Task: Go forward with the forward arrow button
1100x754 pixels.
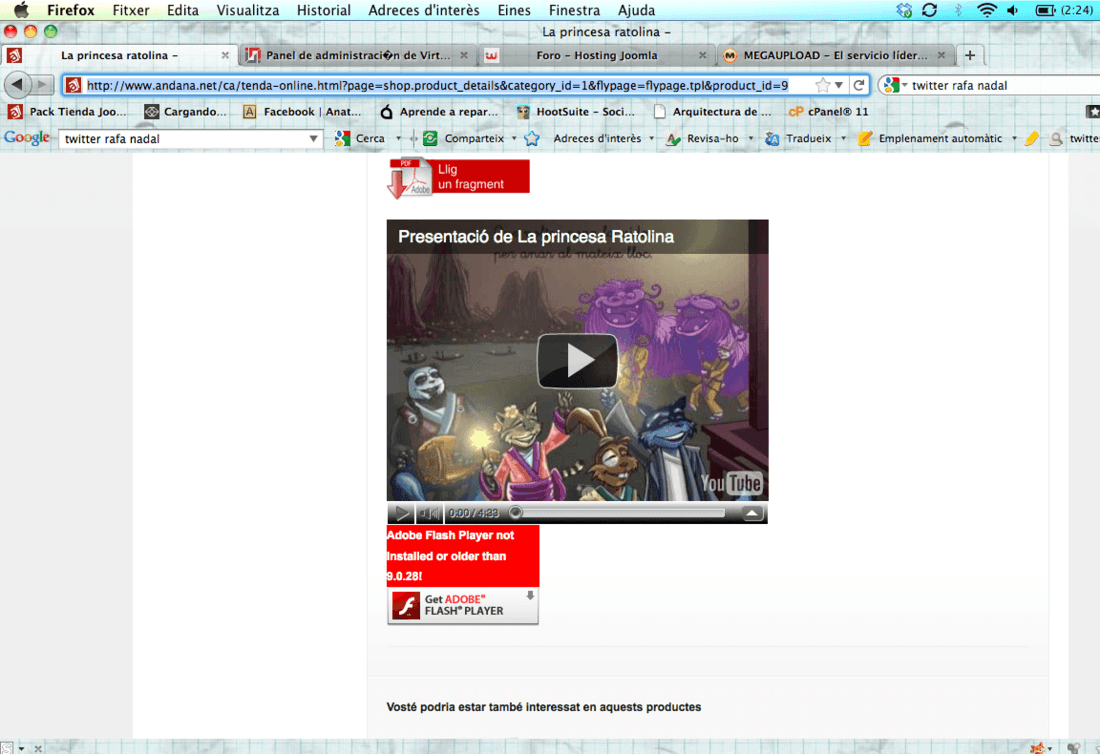Action: click(x=42, y=85)
